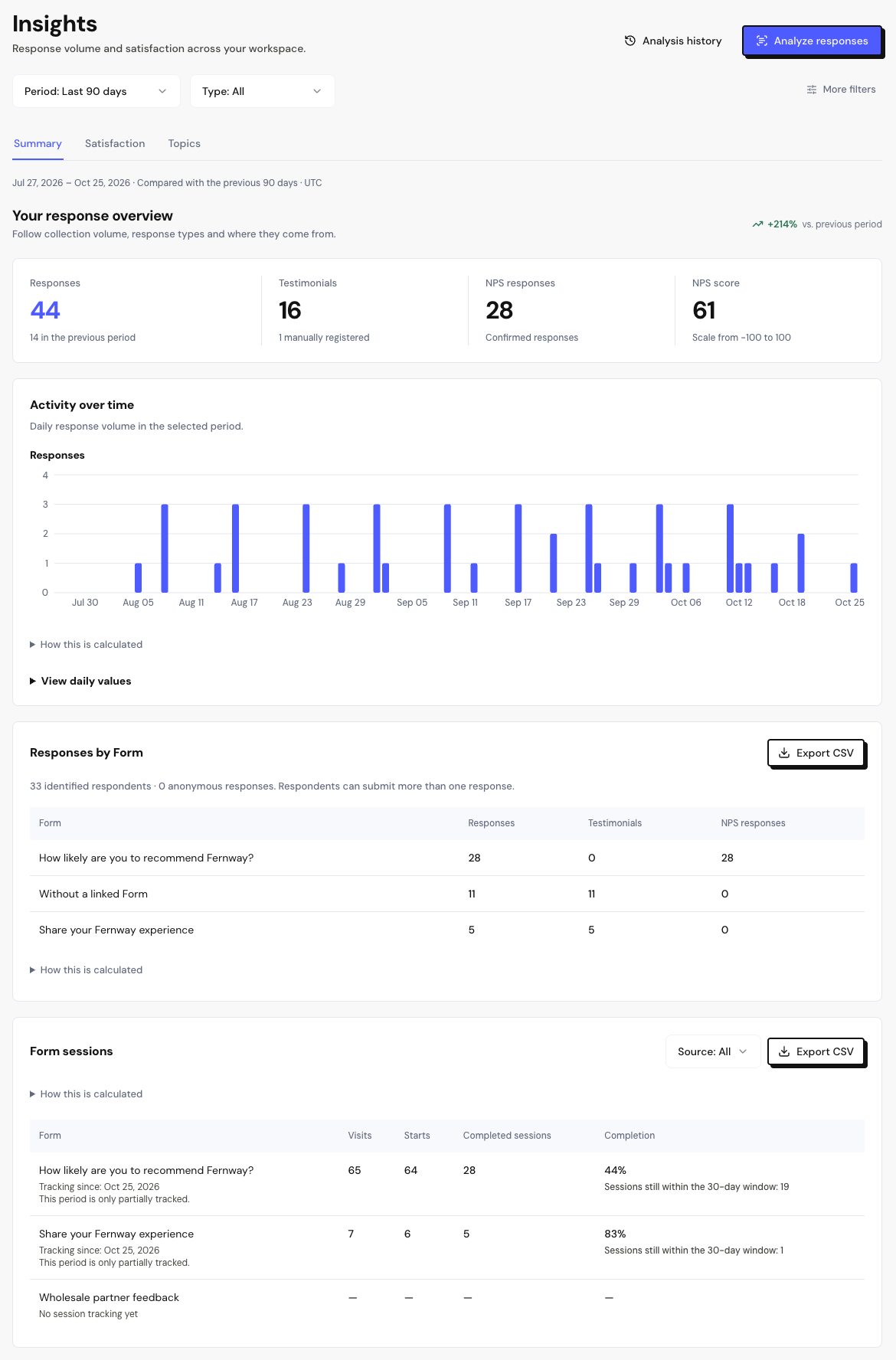Image resolution: width=896 pixels, height=1360 pixels.
Task: Click the Analyze responses scan icon
Action: 762,41
